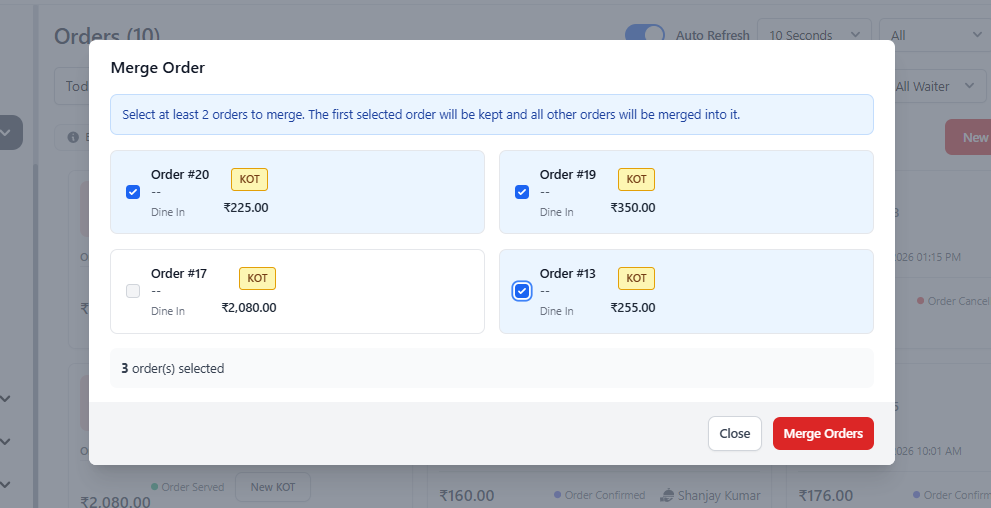Image resolution: width=991 pixels, height=508 pixels.
Task: Uncheck the Order #13 checkbox
Action: (x=521, y=291)
